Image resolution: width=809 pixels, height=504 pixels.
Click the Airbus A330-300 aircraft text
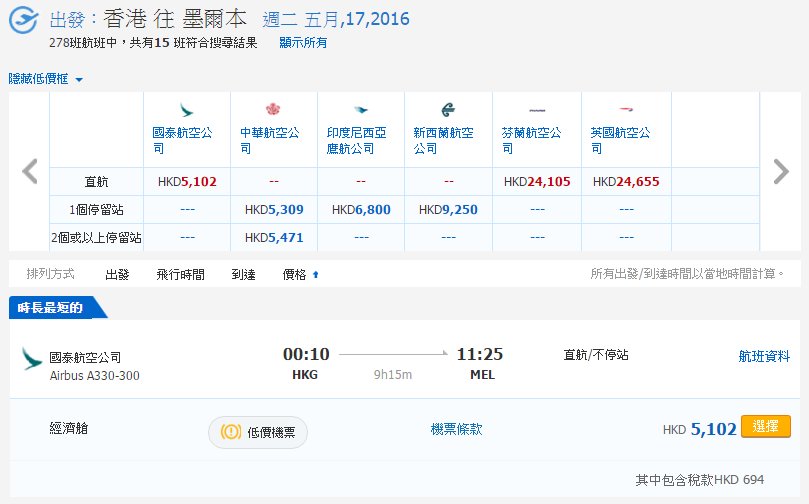[94, 376]
